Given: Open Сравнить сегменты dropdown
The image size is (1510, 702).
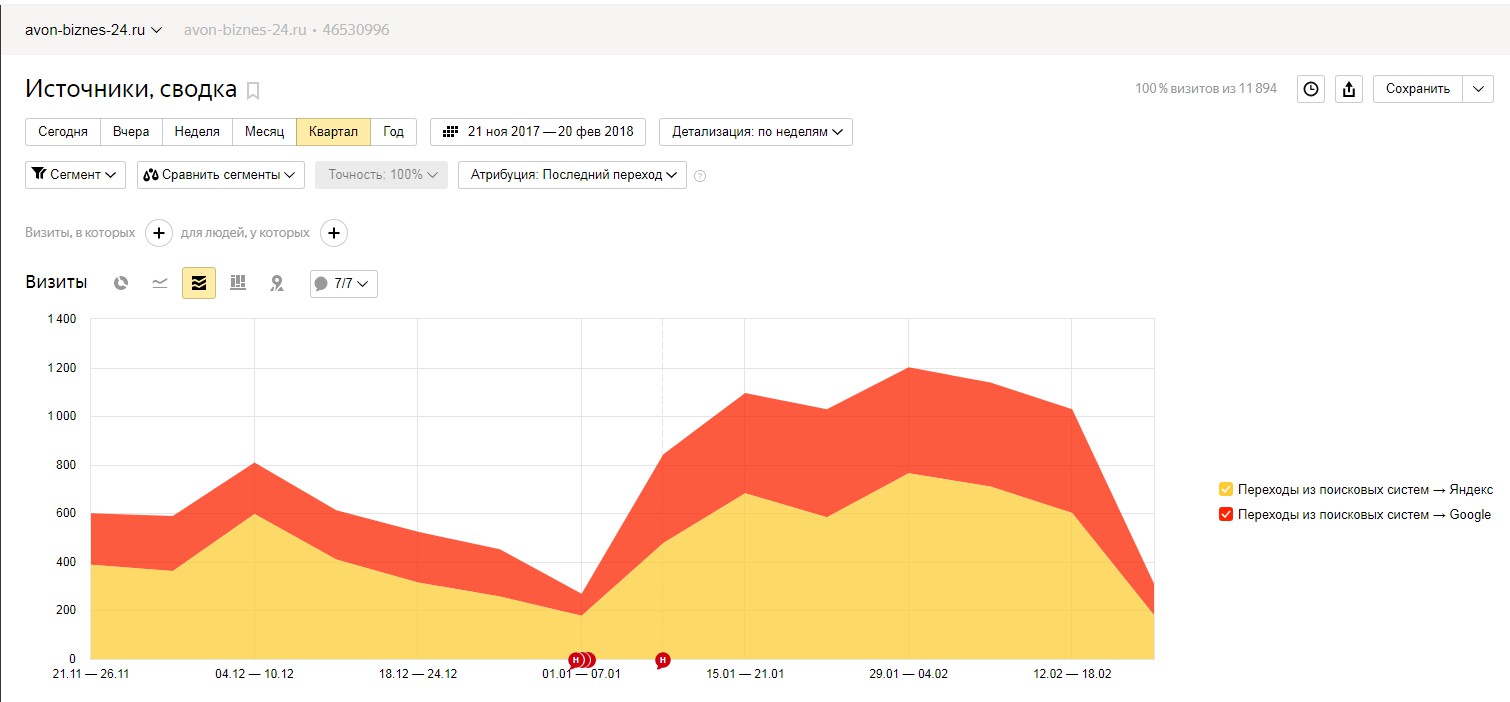Looking at the screenshot, I should pos(221,175).
